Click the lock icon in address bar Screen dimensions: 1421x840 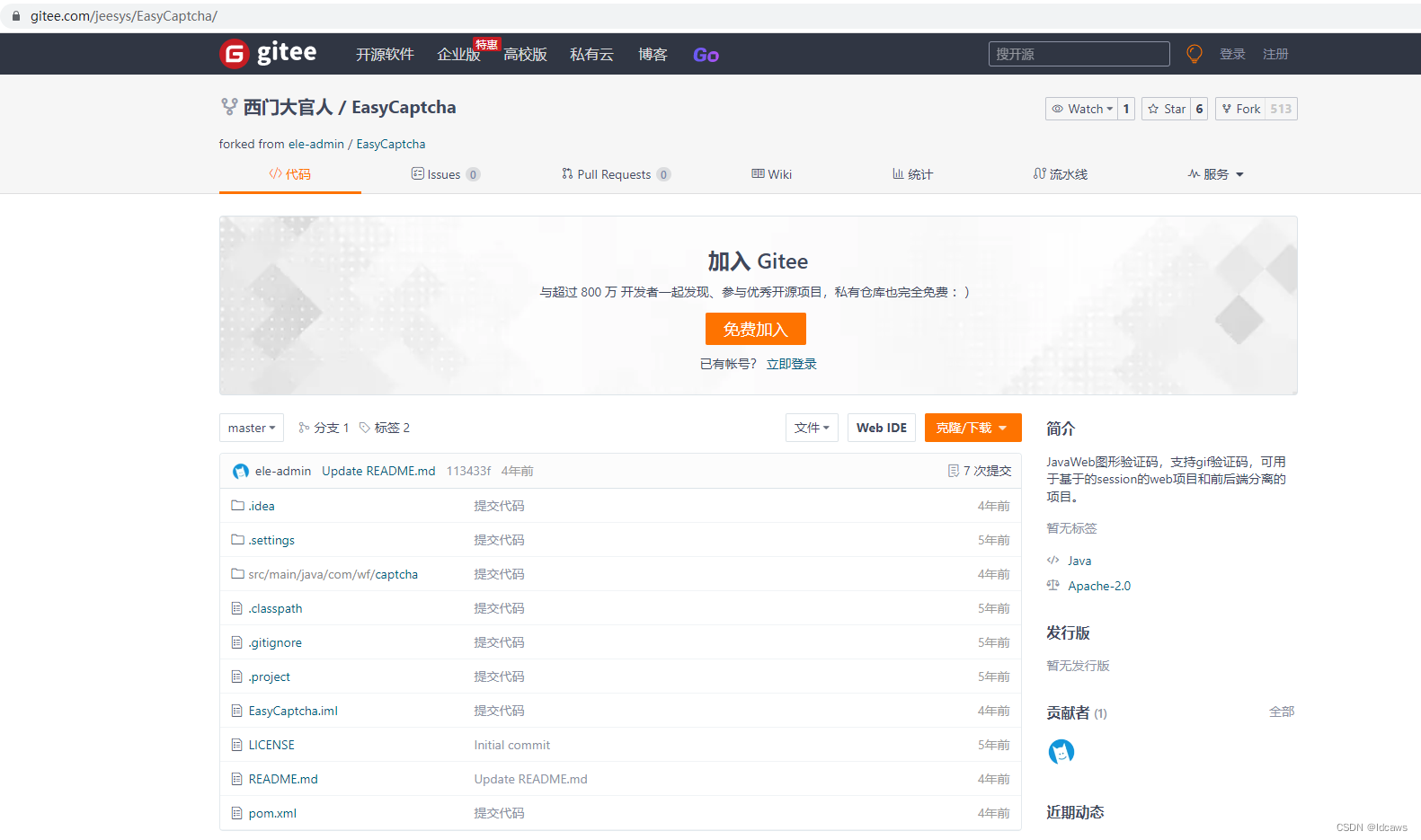point(16,16)
